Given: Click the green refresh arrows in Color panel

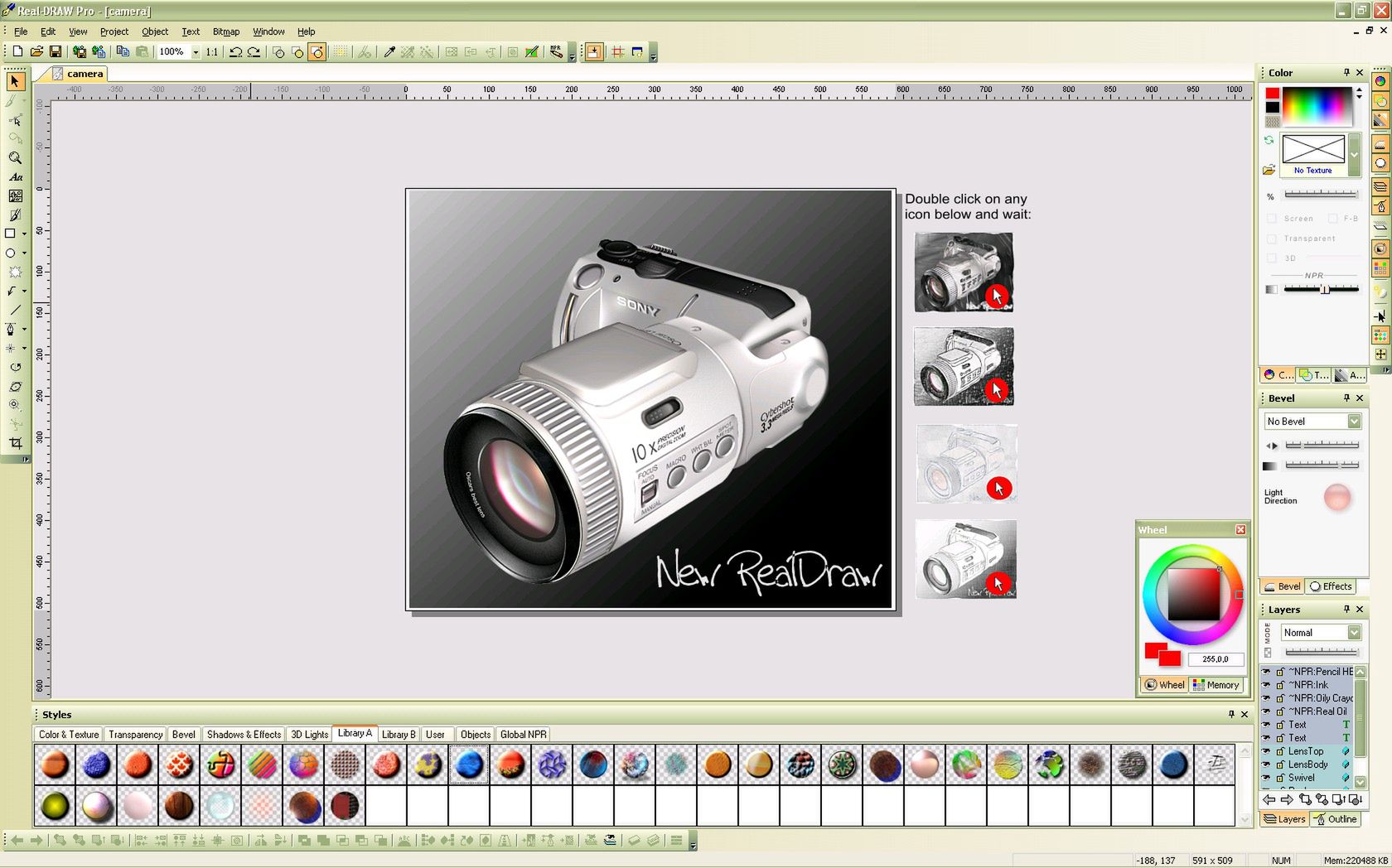Looking at the screenshot, I should [1269, 140].
